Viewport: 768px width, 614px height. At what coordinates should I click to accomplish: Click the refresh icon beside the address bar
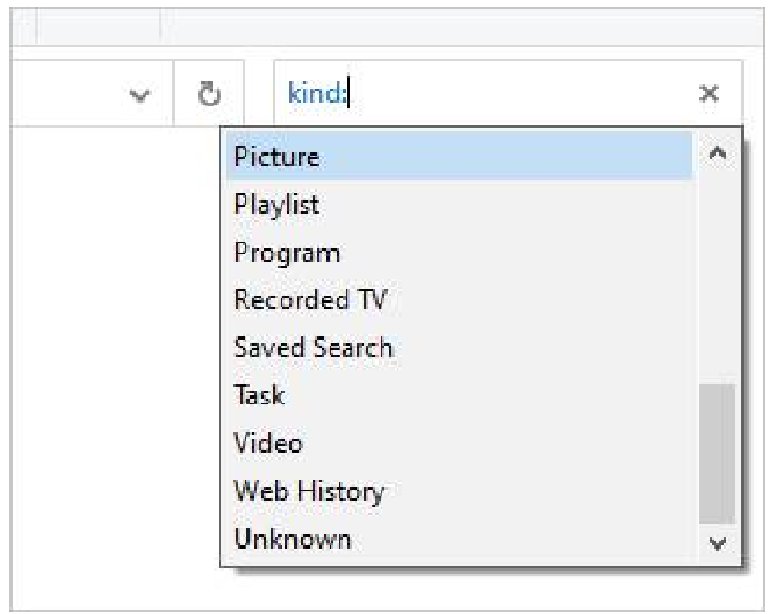click(209, 94)
